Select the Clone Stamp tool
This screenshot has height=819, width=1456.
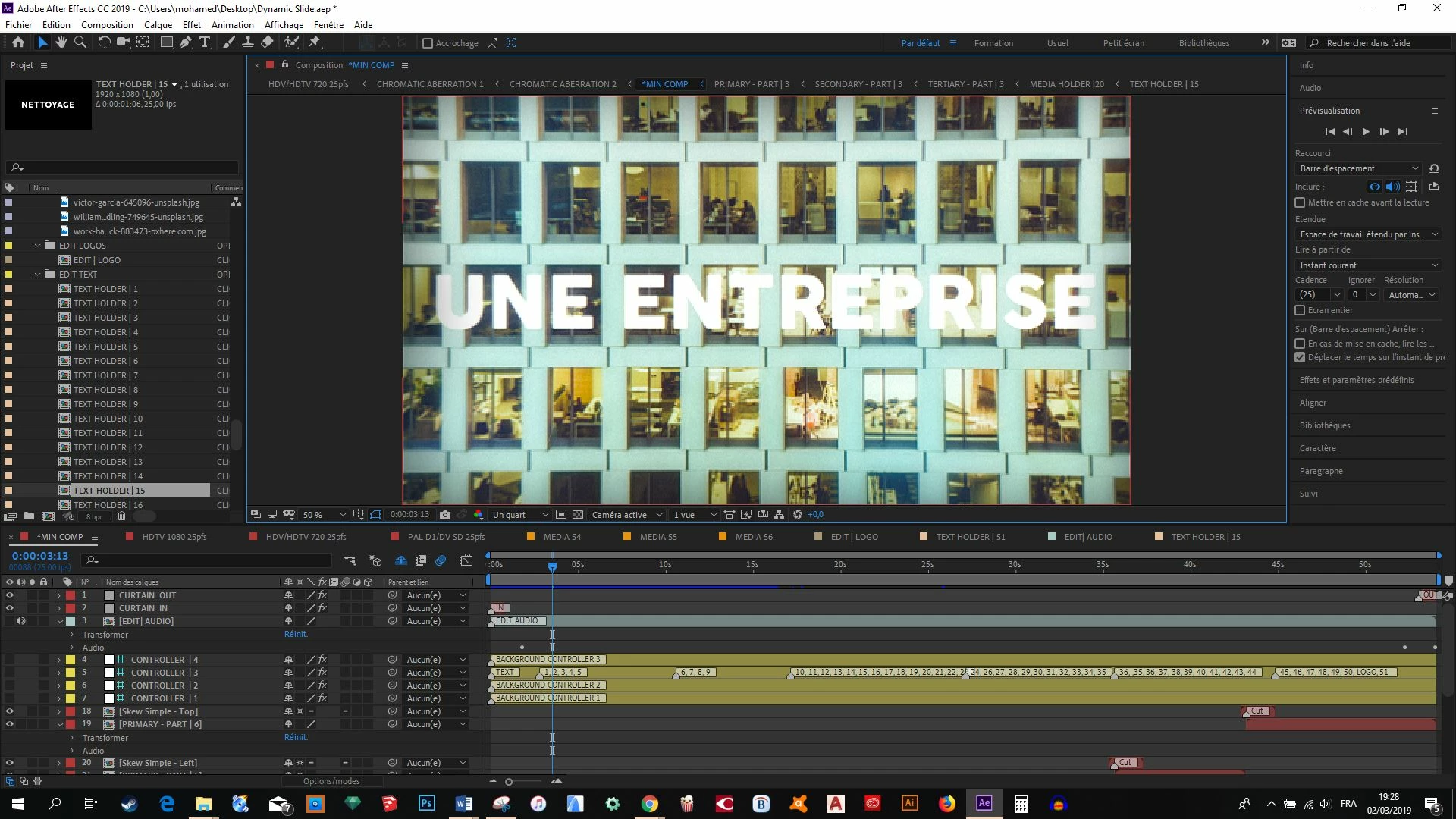coord(248,42)
